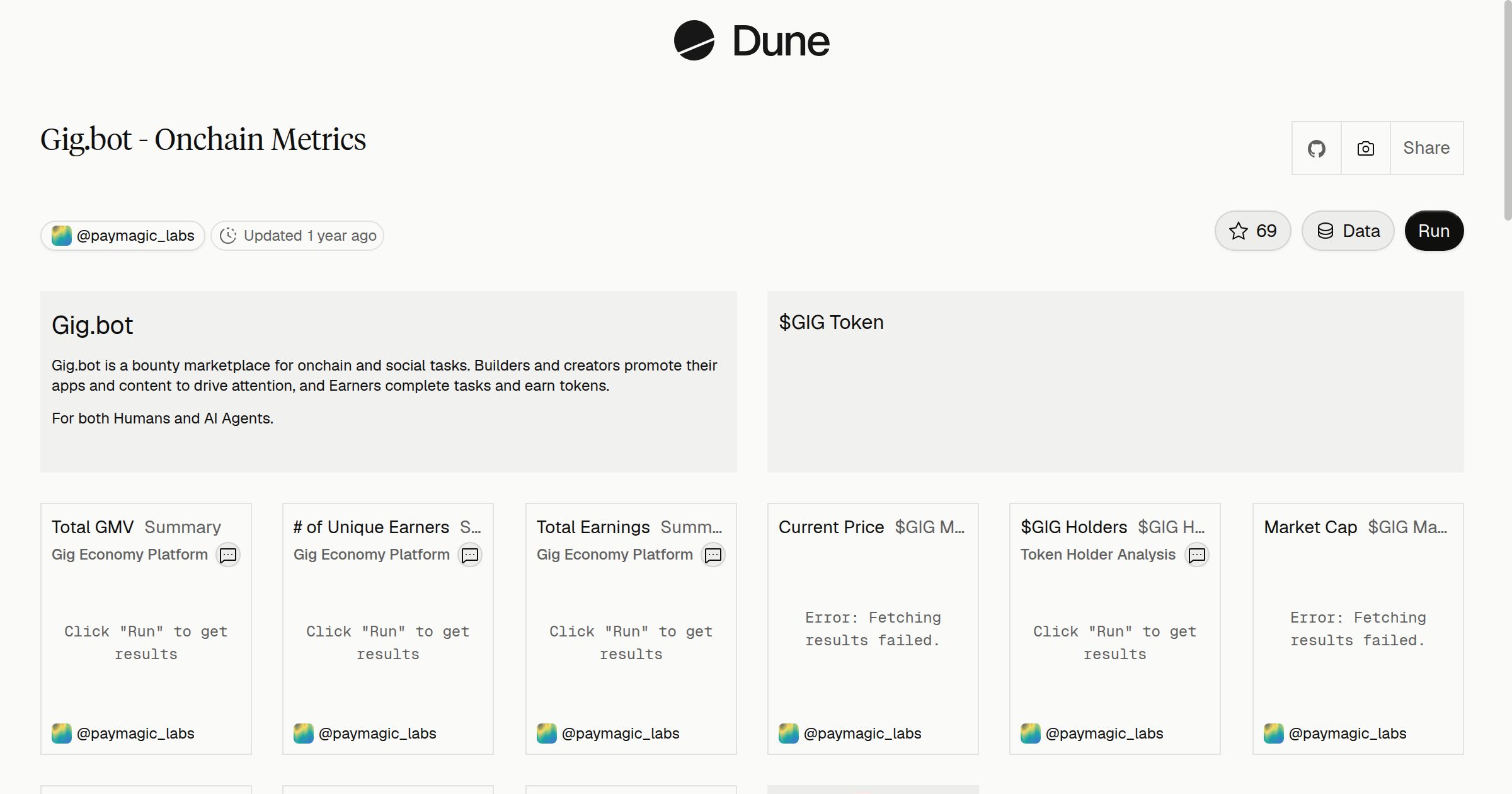Viewport: 1512px width, 794px height.
Task: Click the star icon next to 69
Action: (x=1239, y=231)
